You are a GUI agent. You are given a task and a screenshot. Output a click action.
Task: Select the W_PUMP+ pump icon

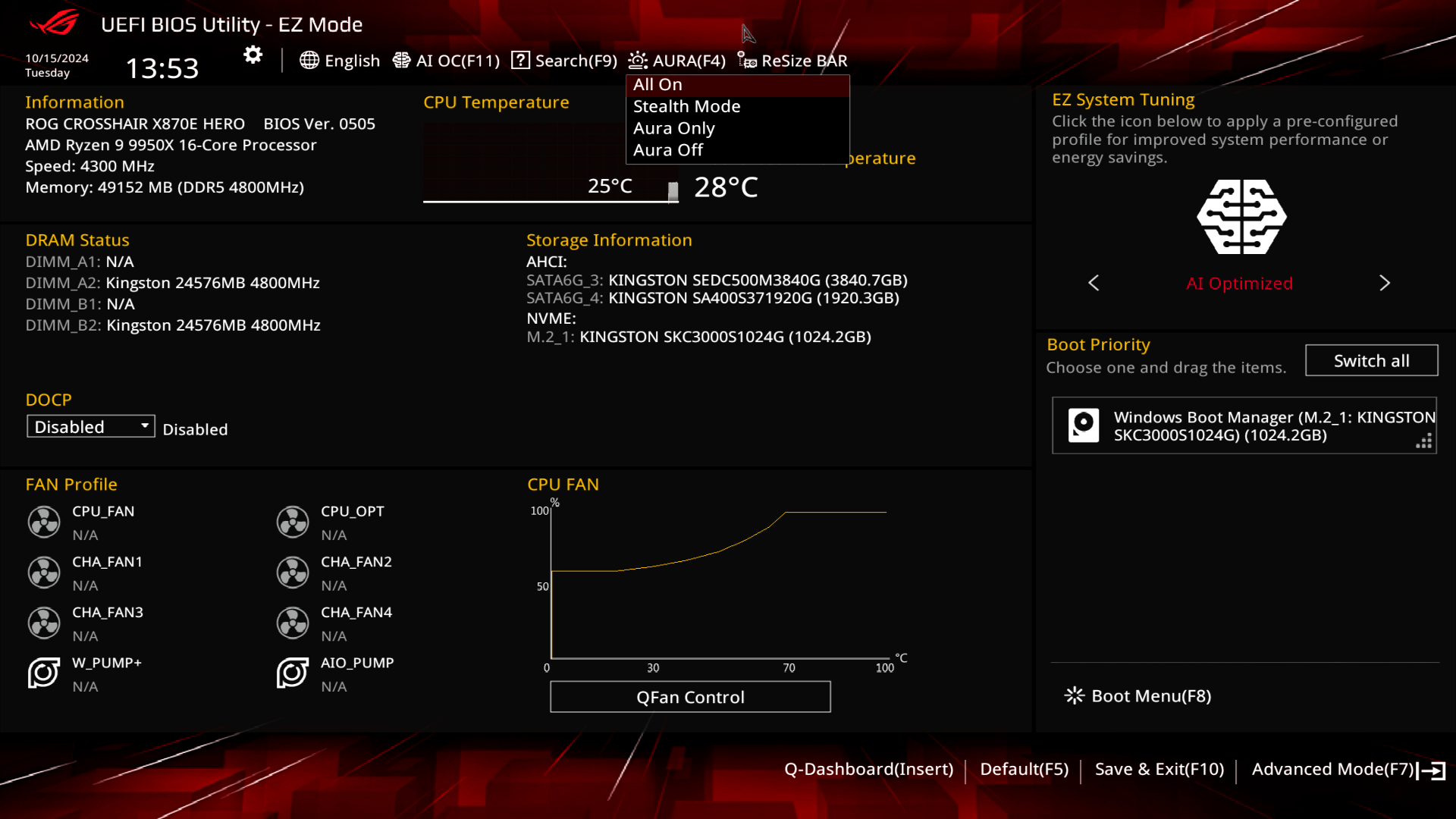(43, 673)
